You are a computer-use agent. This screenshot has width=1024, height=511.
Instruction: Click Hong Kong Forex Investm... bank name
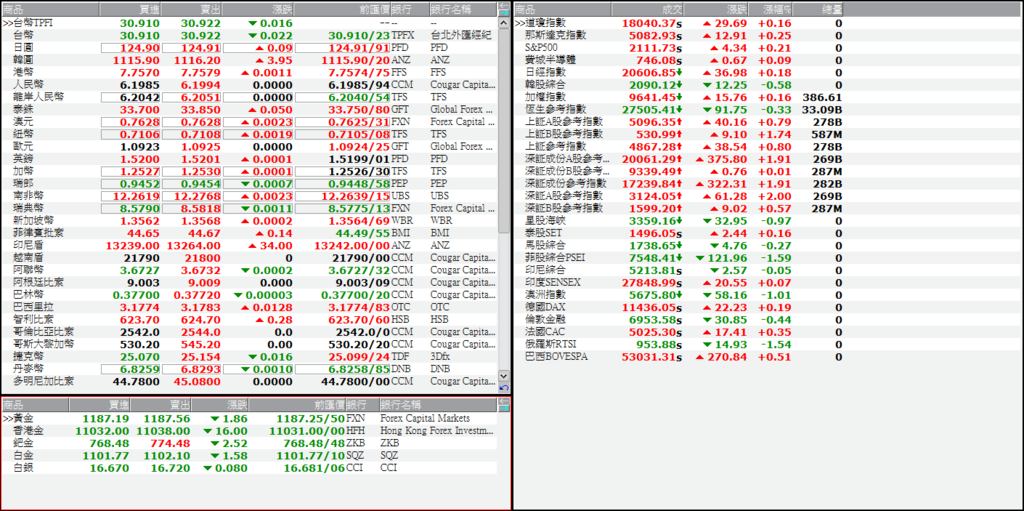coord(437,431)
